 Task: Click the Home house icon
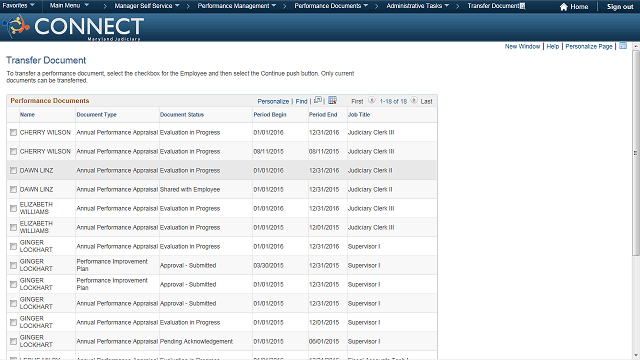point(564,7)
